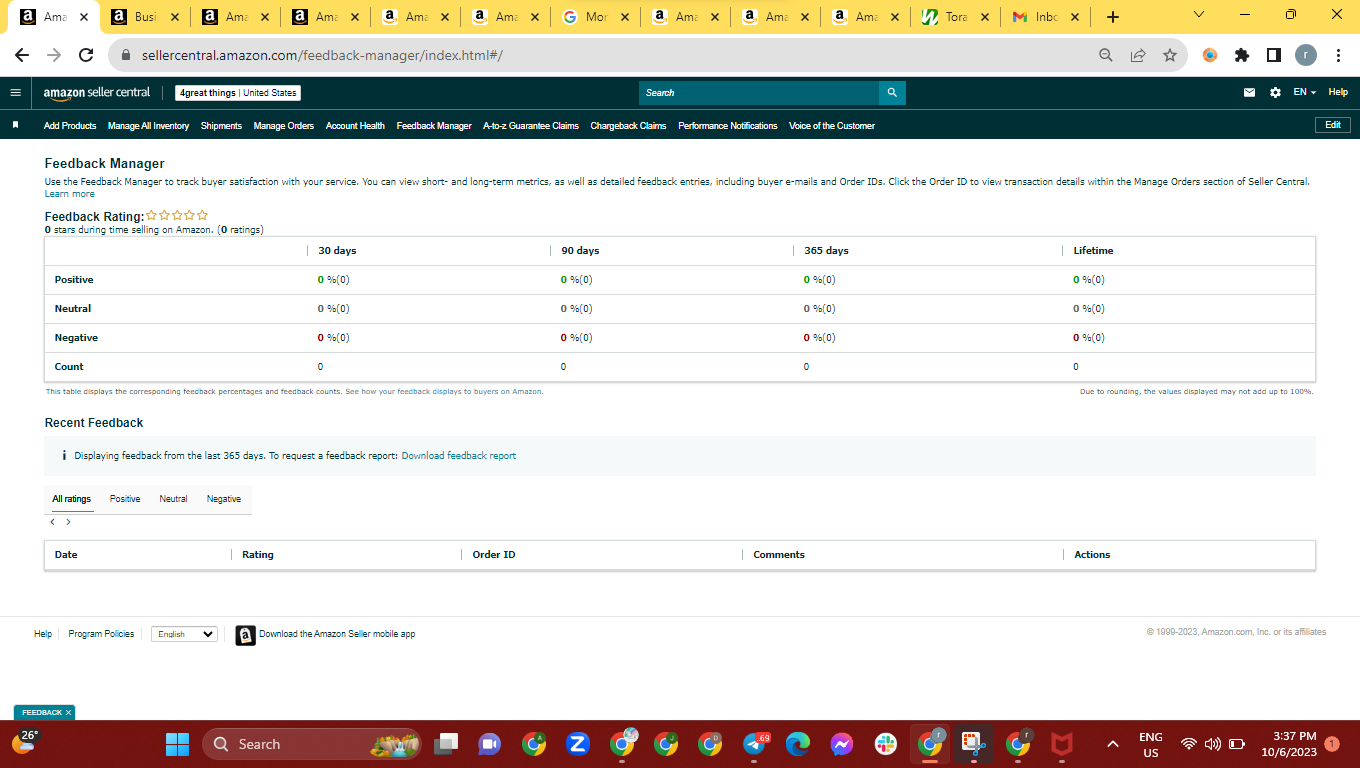
Task: Expand the system tray hidden icons chevron
Action: [x=1112, y=744]
